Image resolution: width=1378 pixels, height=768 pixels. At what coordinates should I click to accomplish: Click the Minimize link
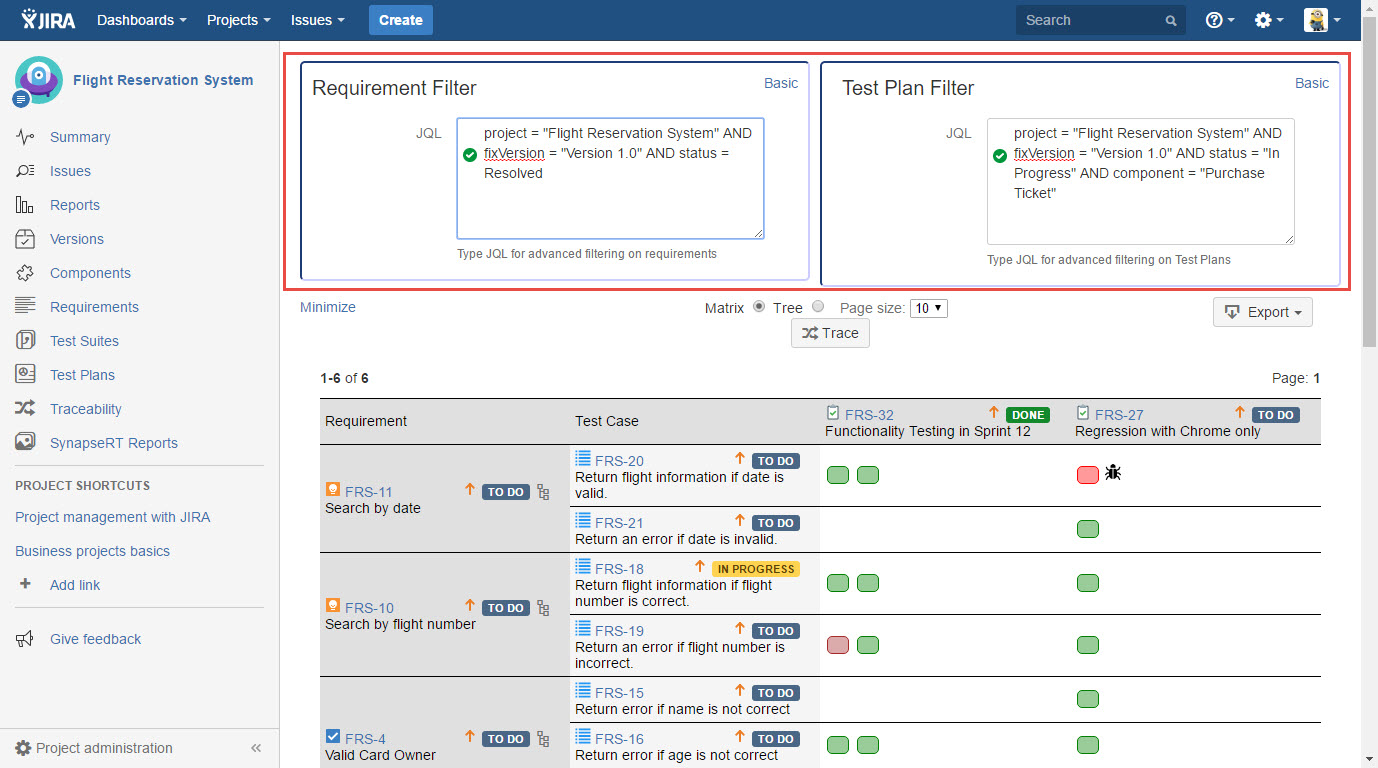[x=328, y=307]
